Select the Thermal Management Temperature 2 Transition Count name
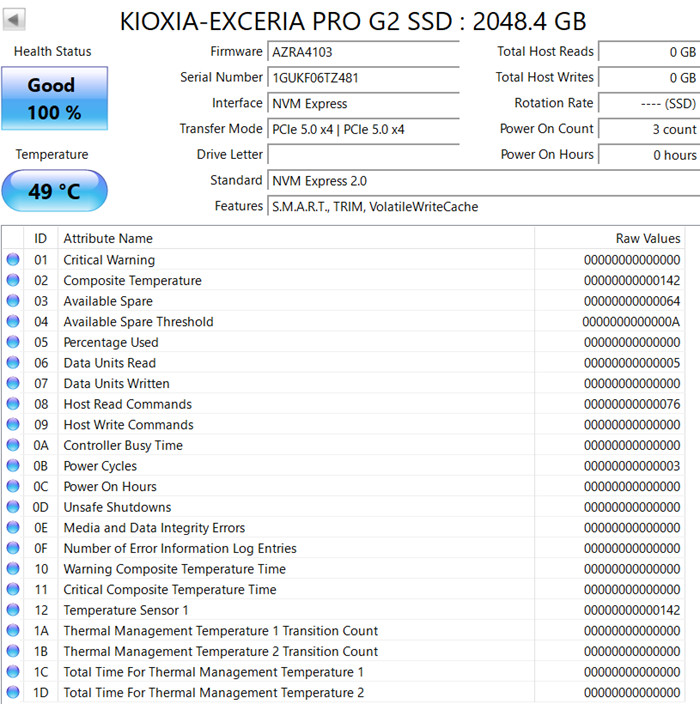Screen dimensions: 700x704 tap(220, 651)
